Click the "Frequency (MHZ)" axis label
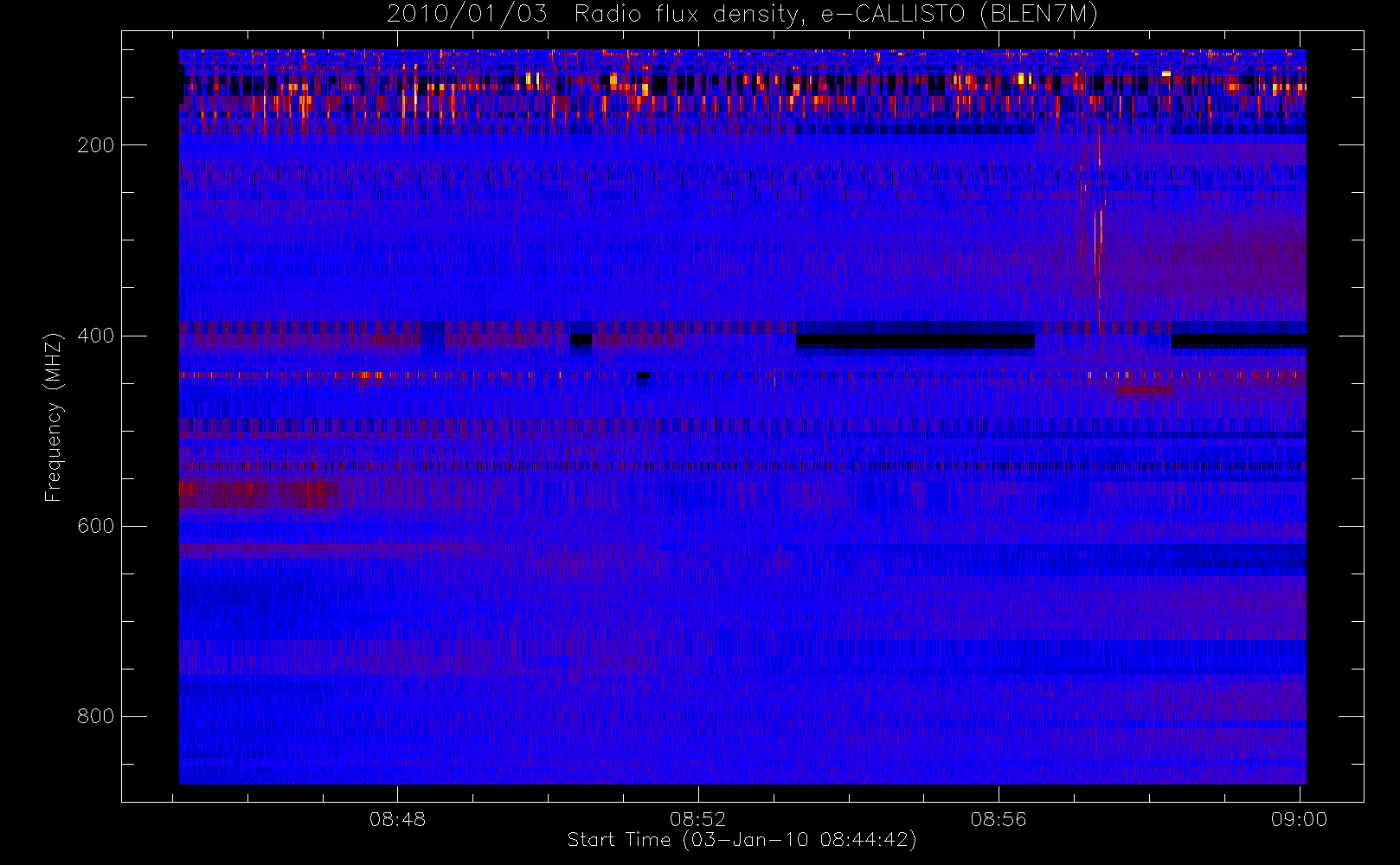The height and width of the screenshot is (865, 1400). pyautogui.click(x=54, y=417)
